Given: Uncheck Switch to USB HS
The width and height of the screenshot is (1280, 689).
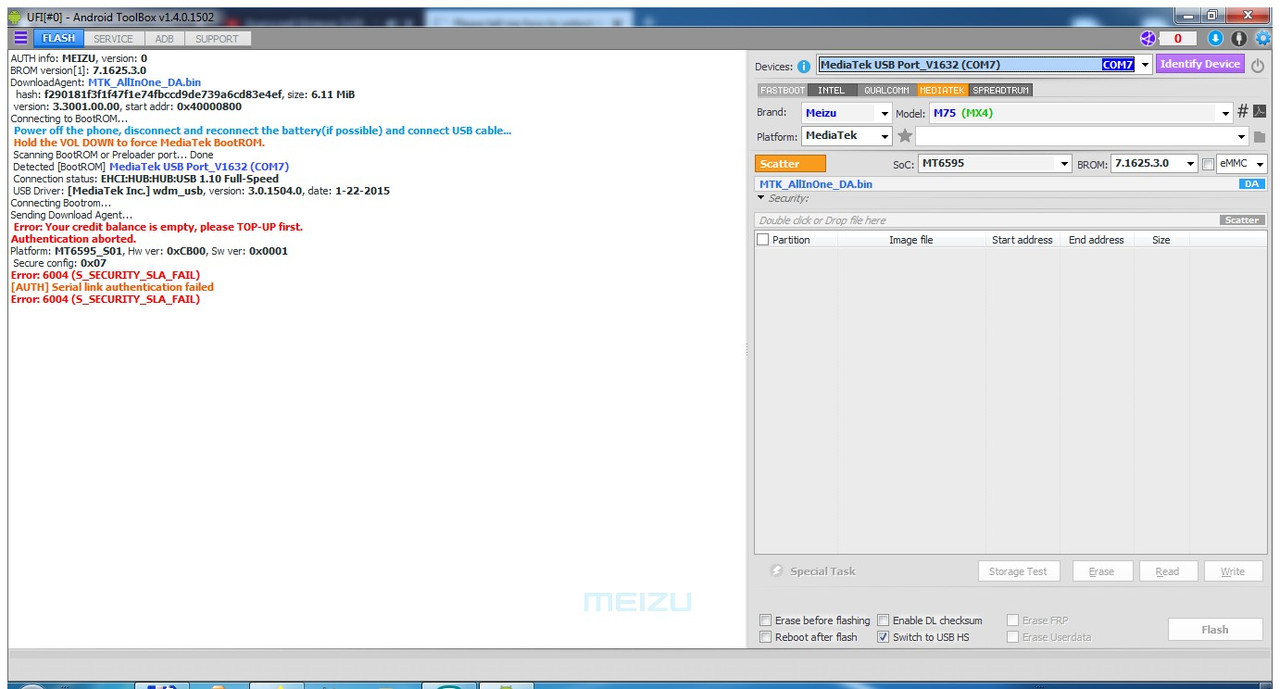Looking at the screenshot, I should pyautogui.click(x=883, y=637).
